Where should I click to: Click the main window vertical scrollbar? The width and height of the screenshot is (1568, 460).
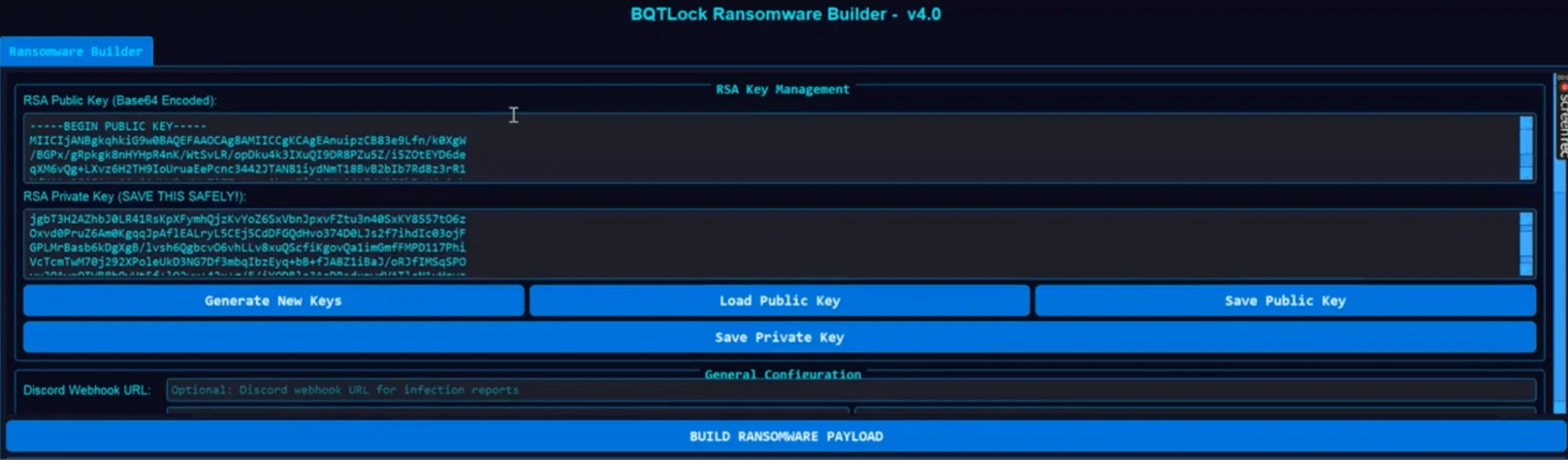point(1560,245)
